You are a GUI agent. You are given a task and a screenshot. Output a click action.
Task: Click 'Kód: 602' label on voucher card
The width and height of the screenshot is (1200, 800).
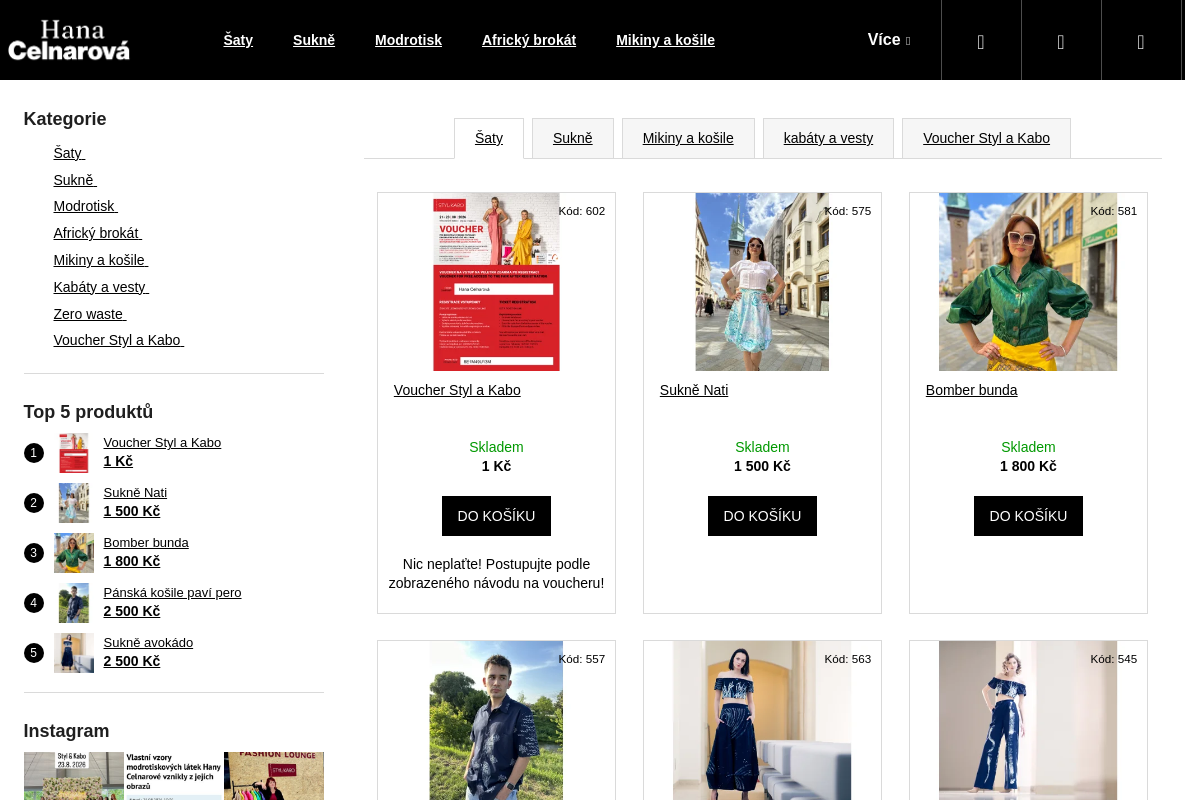[582, 211]
